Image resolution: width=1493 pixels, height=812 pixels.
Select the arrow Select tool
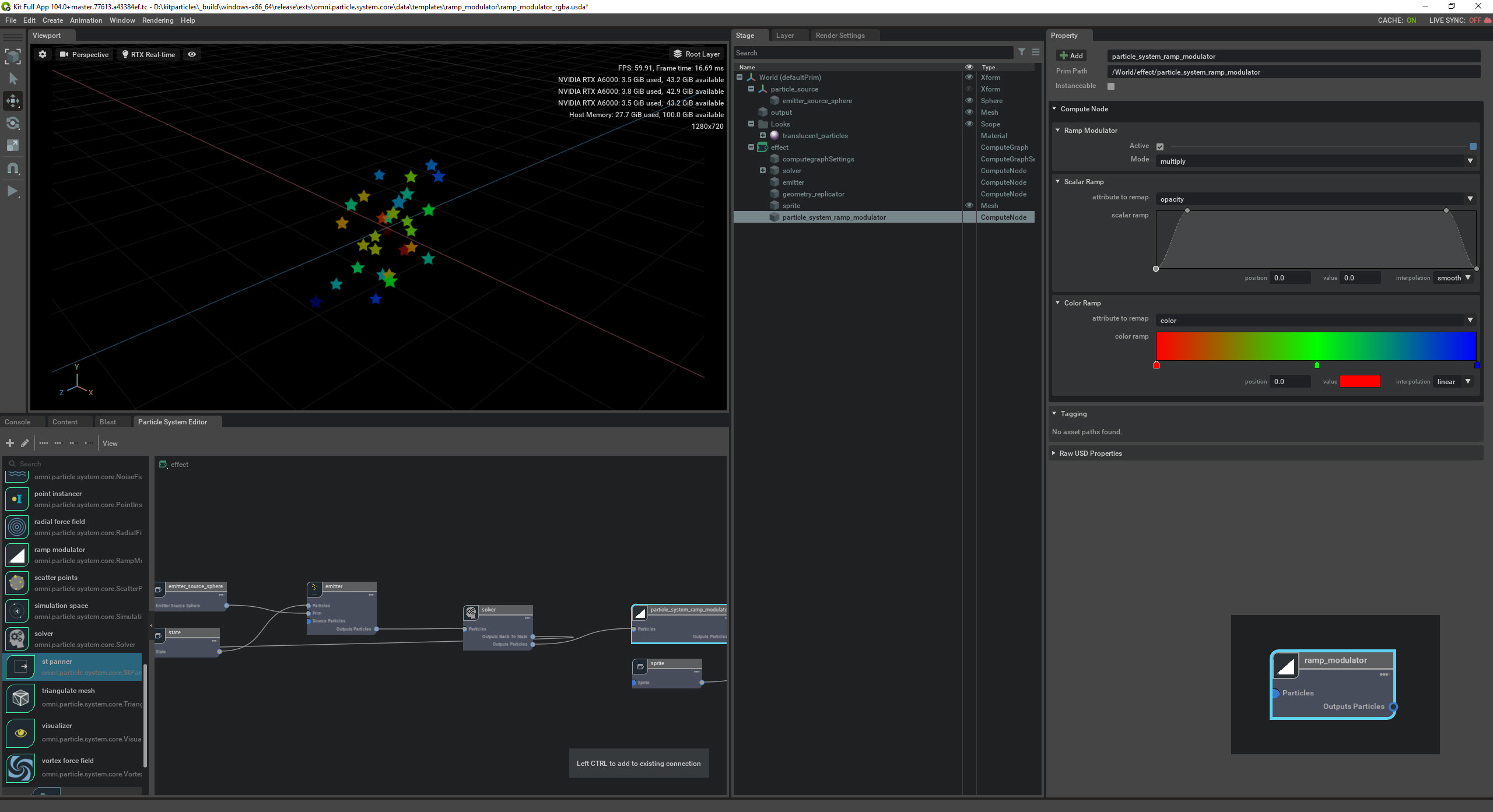(x=13, y=78)
